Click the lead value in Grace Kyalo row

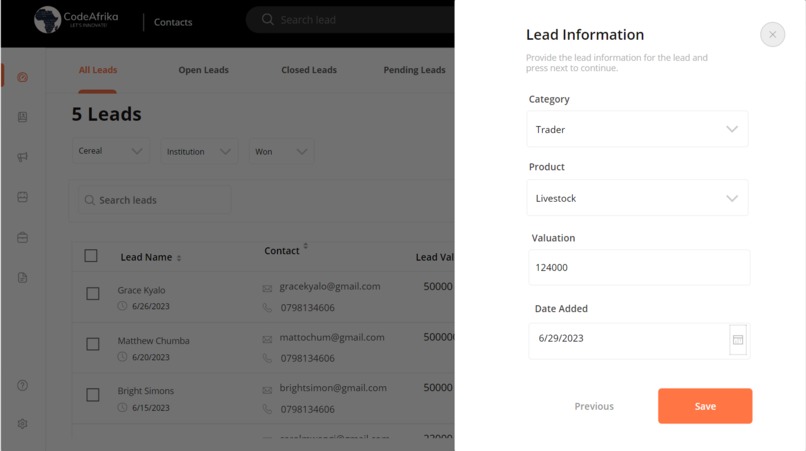point(438,286)
